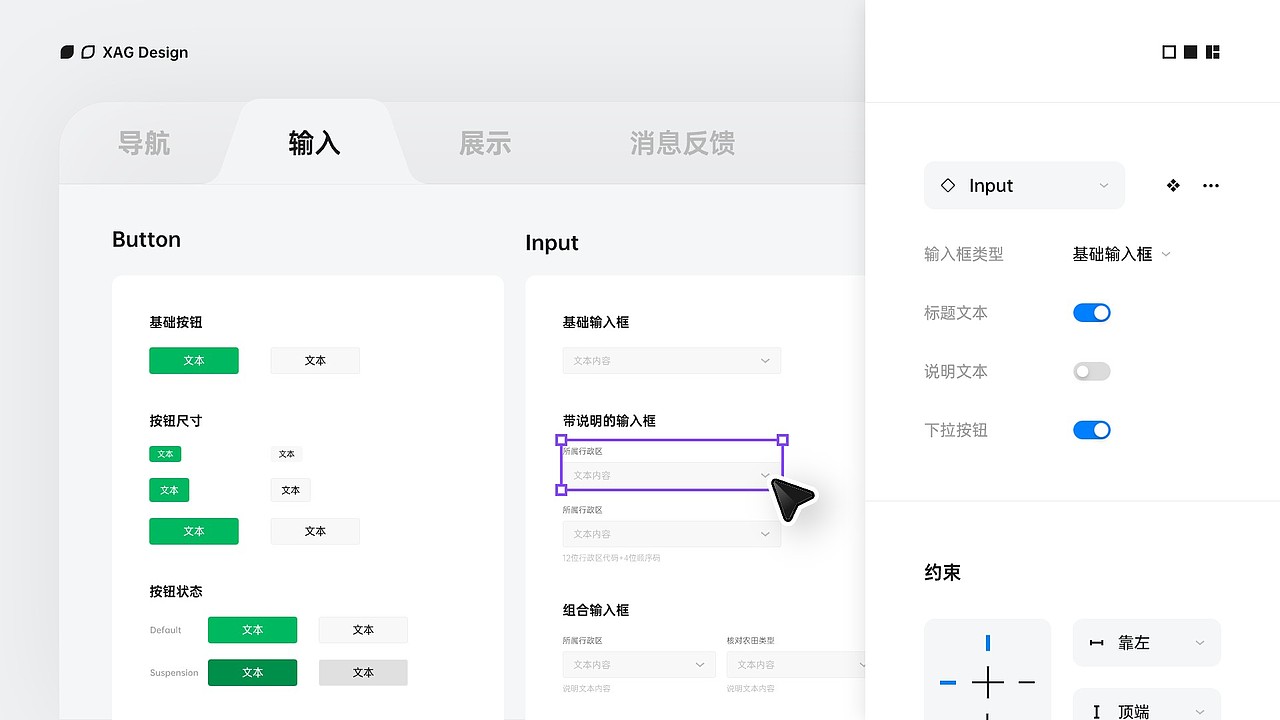Viewport: 1280px width, 720px height.
Task: Turn off the 下拉按钮 toggle
Action: pyautogui.click(x=1091, y=429)
